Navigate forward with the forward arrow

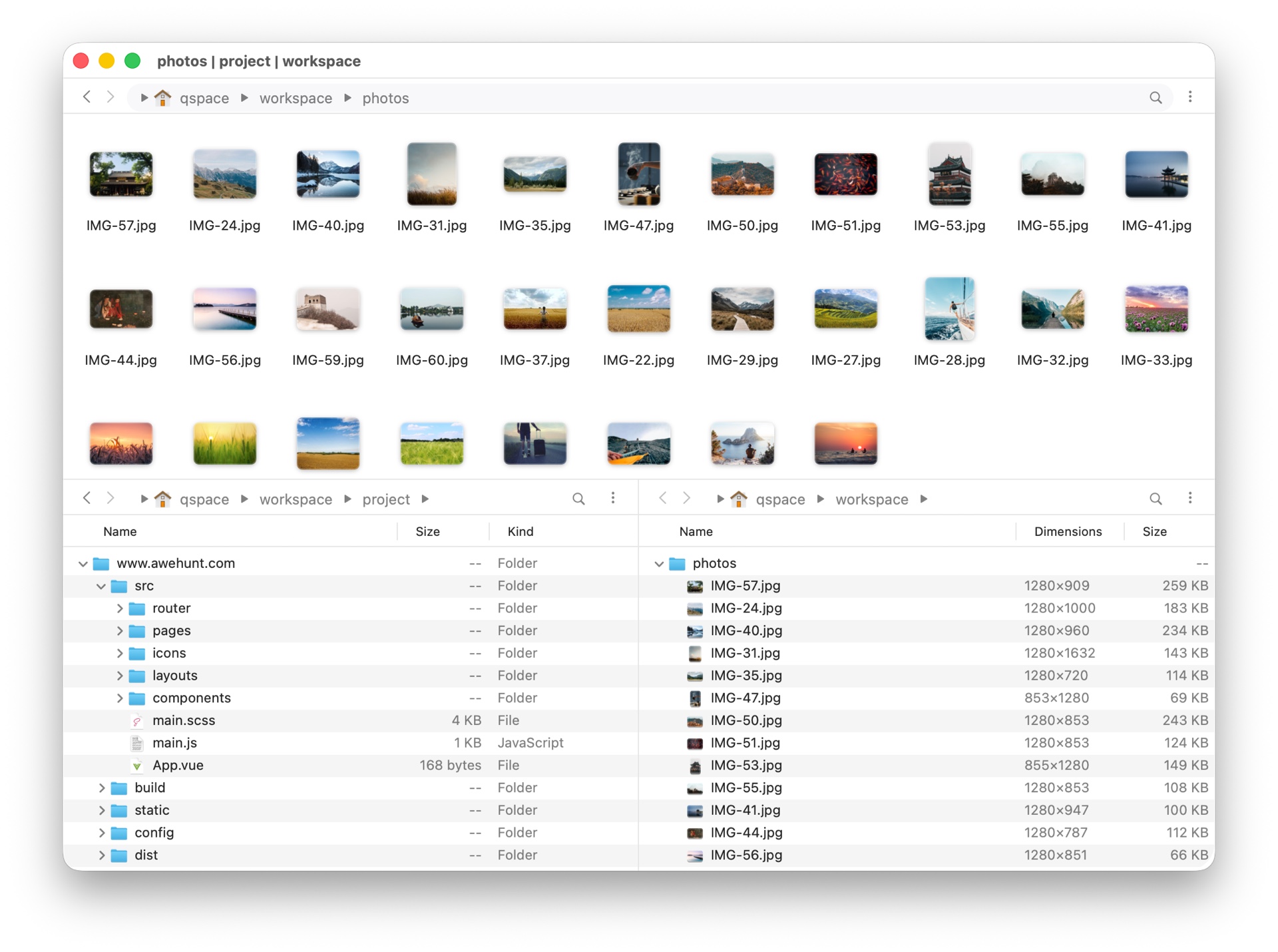(x=111, y=97)
